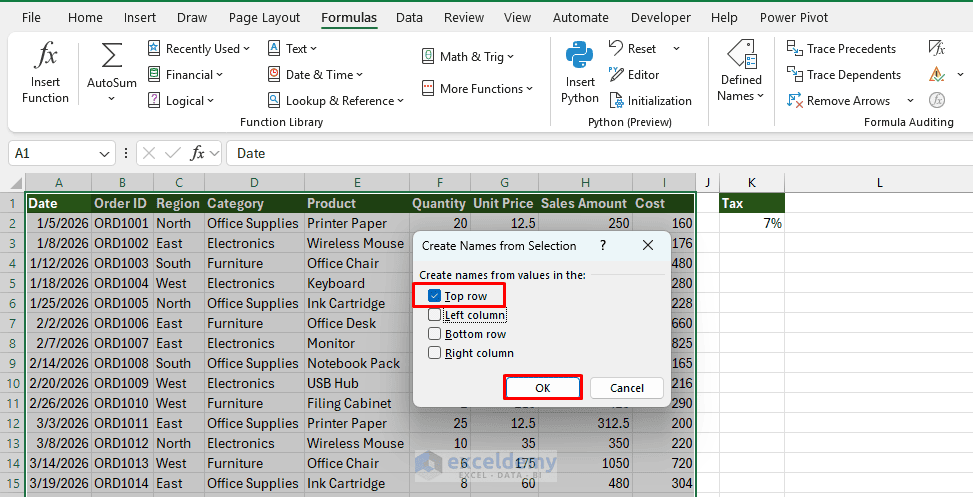Open Python Initialization settings

click(650, 101)
